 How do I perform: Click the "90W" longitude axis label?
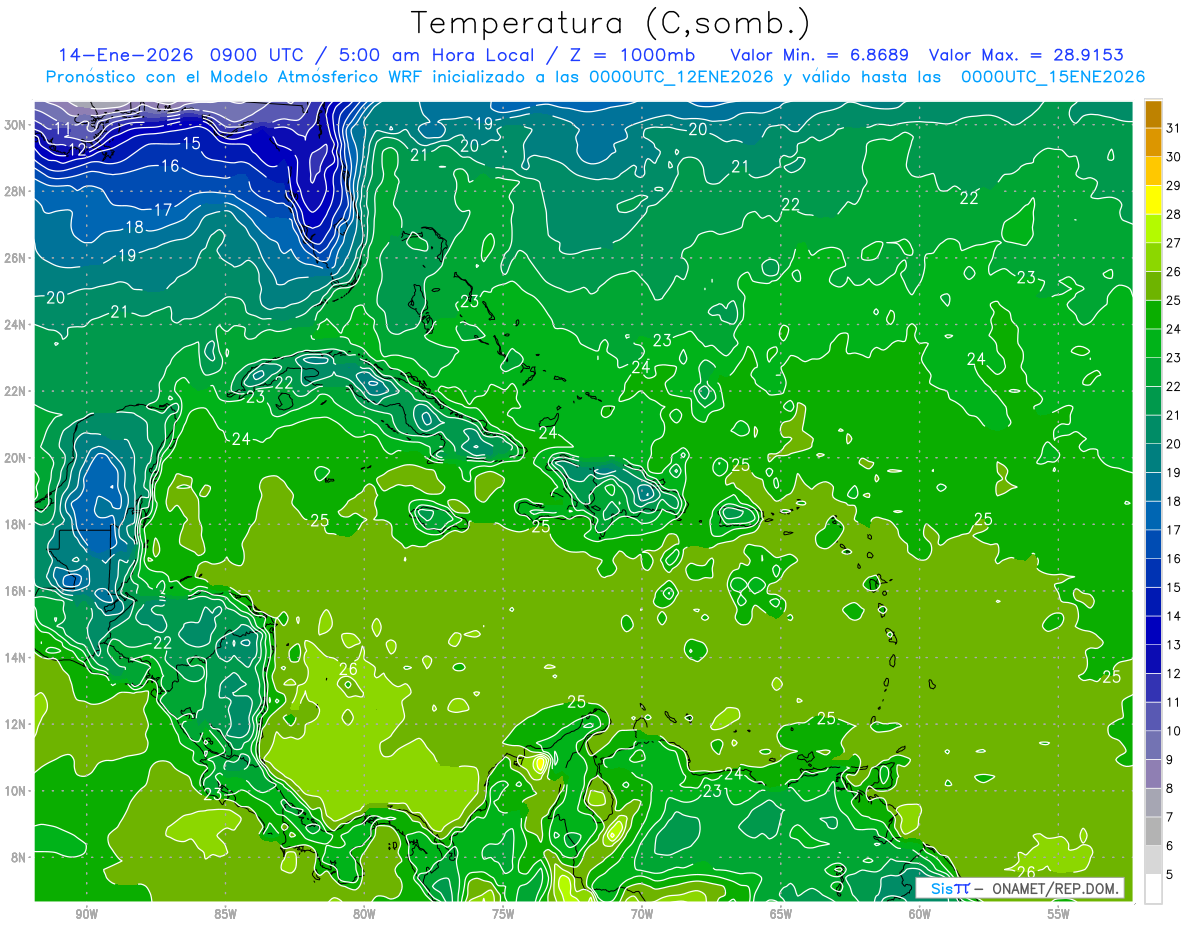tap(86, 914)
